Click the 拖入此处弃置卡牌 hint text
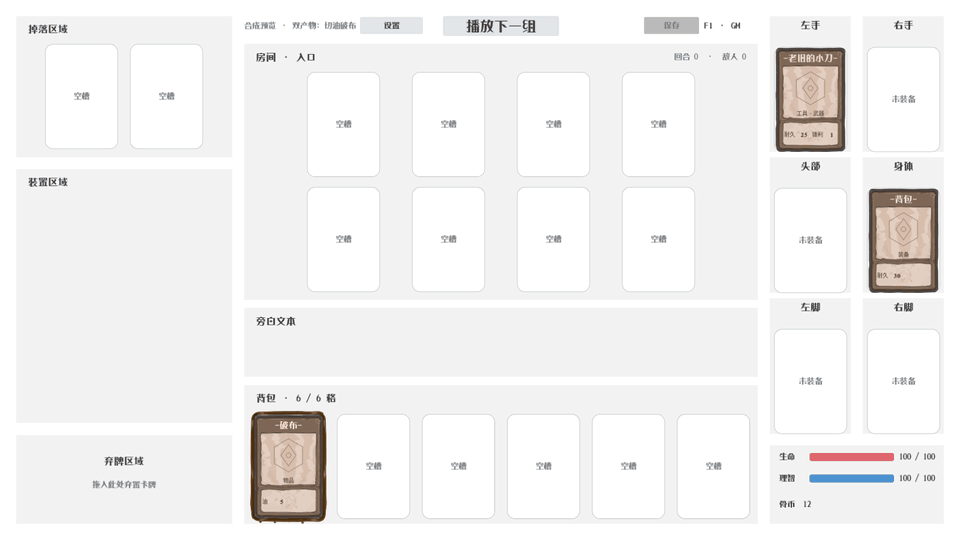The height and width of the screenshot is (540, 960). point(124,484)
